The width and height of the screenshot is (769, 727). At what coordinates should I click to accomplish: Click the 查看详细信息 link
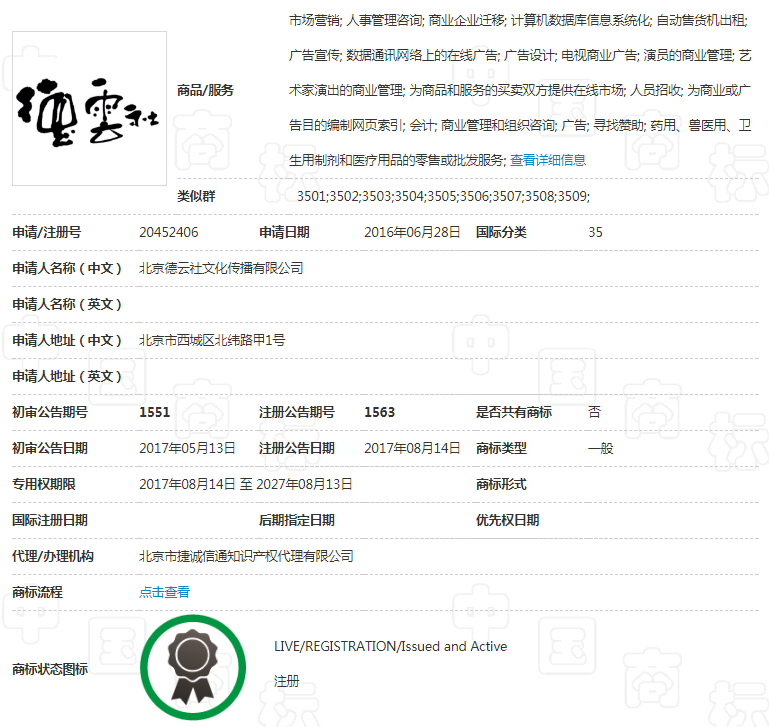pyautogui.click(x=548, y=160)
